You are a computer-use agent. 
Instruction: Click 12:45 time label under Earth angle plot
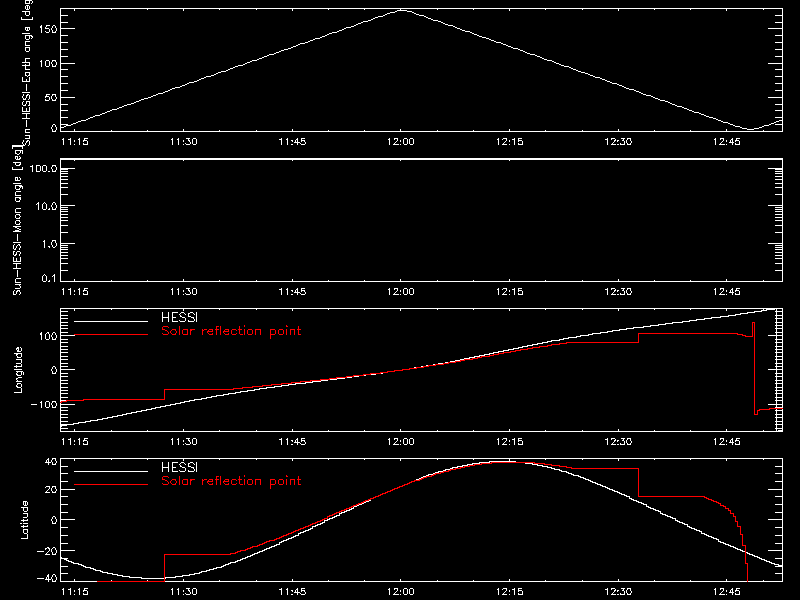click(x=727, y=141)
